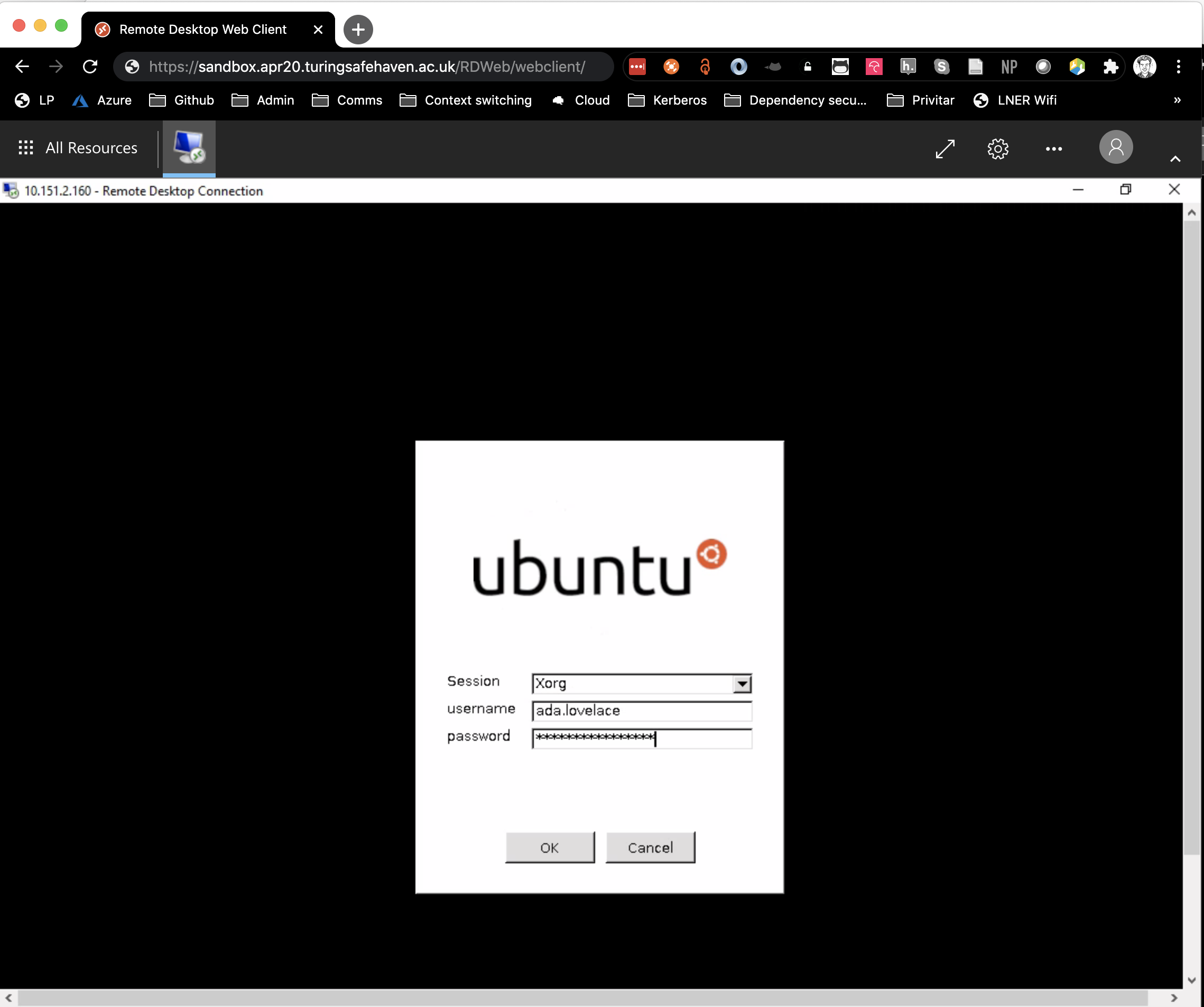The width and height of the screenshot is (1204, 1007).
Task: Open the Session dropdown showing Xorg
Action: click(642, 683)
